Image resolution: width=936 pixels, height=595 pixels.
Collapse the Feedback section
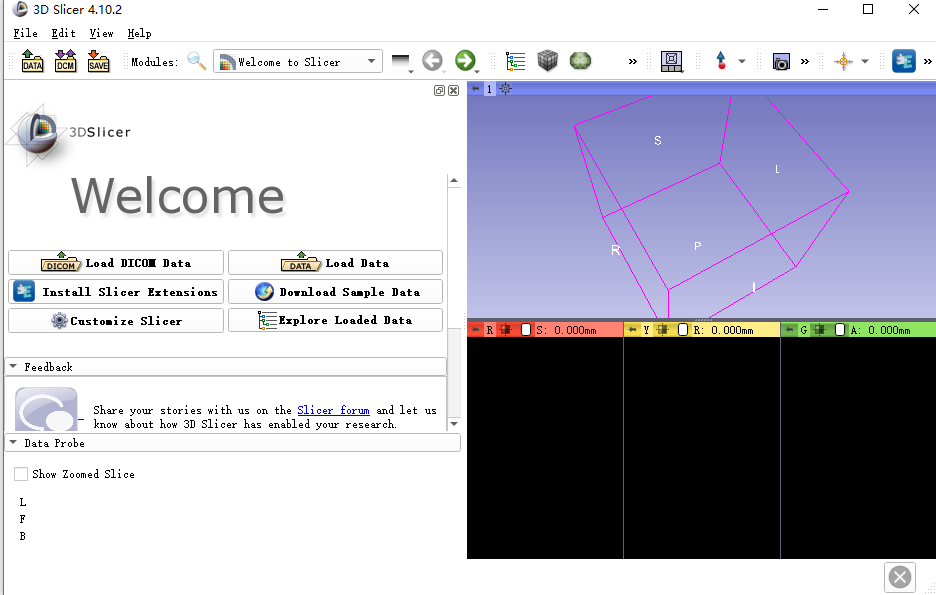pos(12,366)
